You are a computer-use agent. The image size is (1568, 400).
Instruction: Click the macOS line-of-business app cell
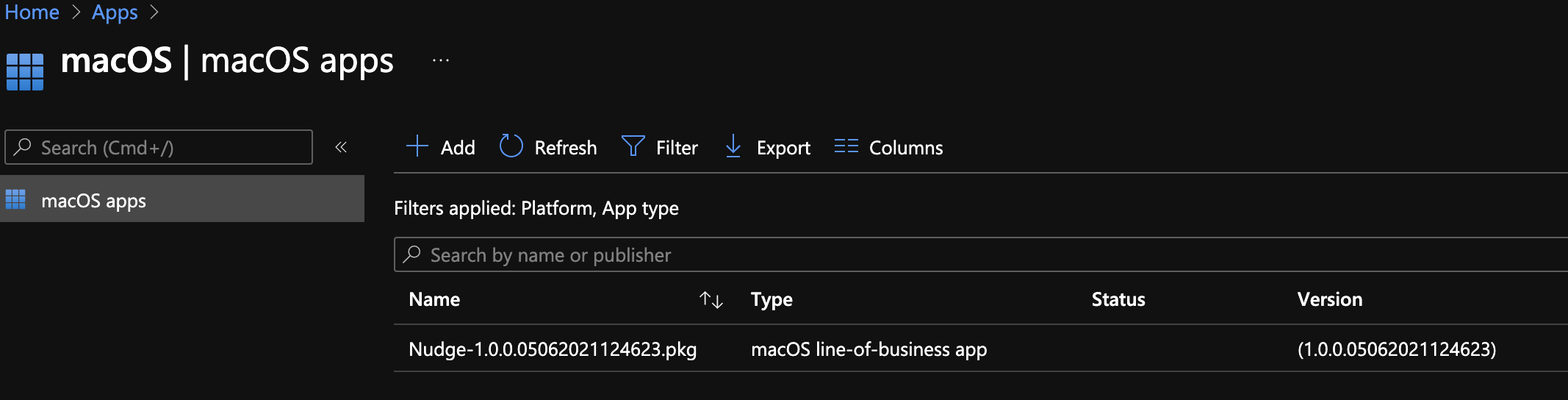(x=868, y=349)
